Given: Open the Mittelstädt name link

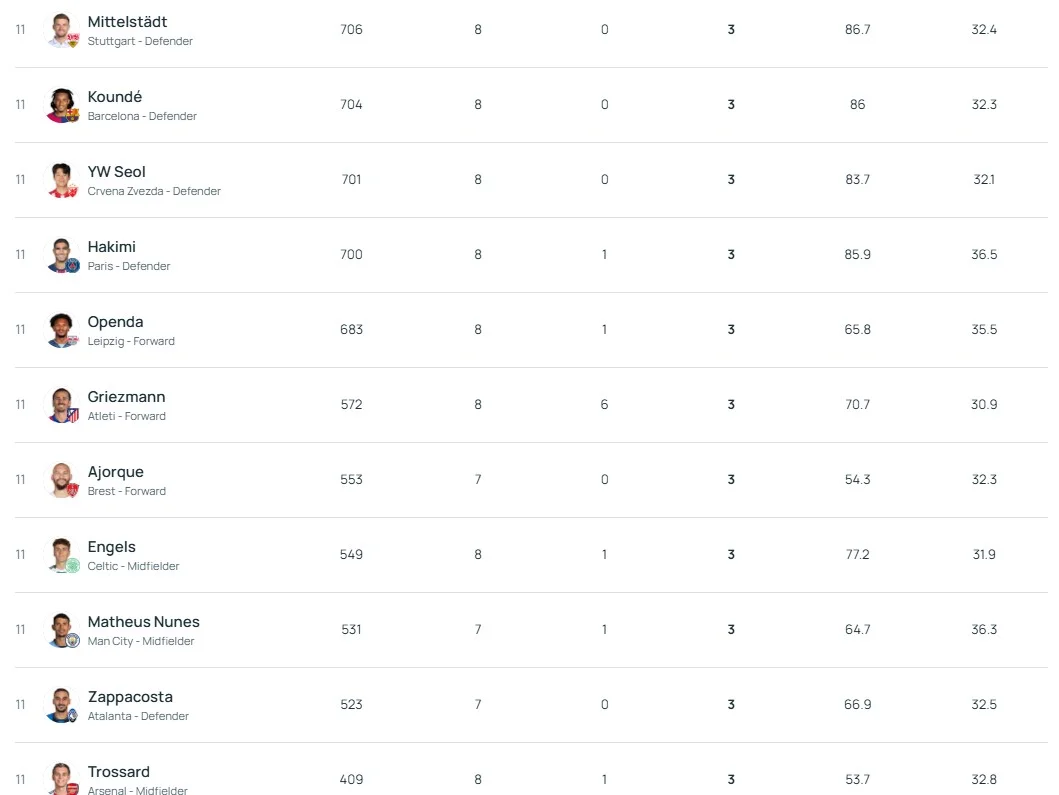Looking at the screenshot, I should pos(127,22).
